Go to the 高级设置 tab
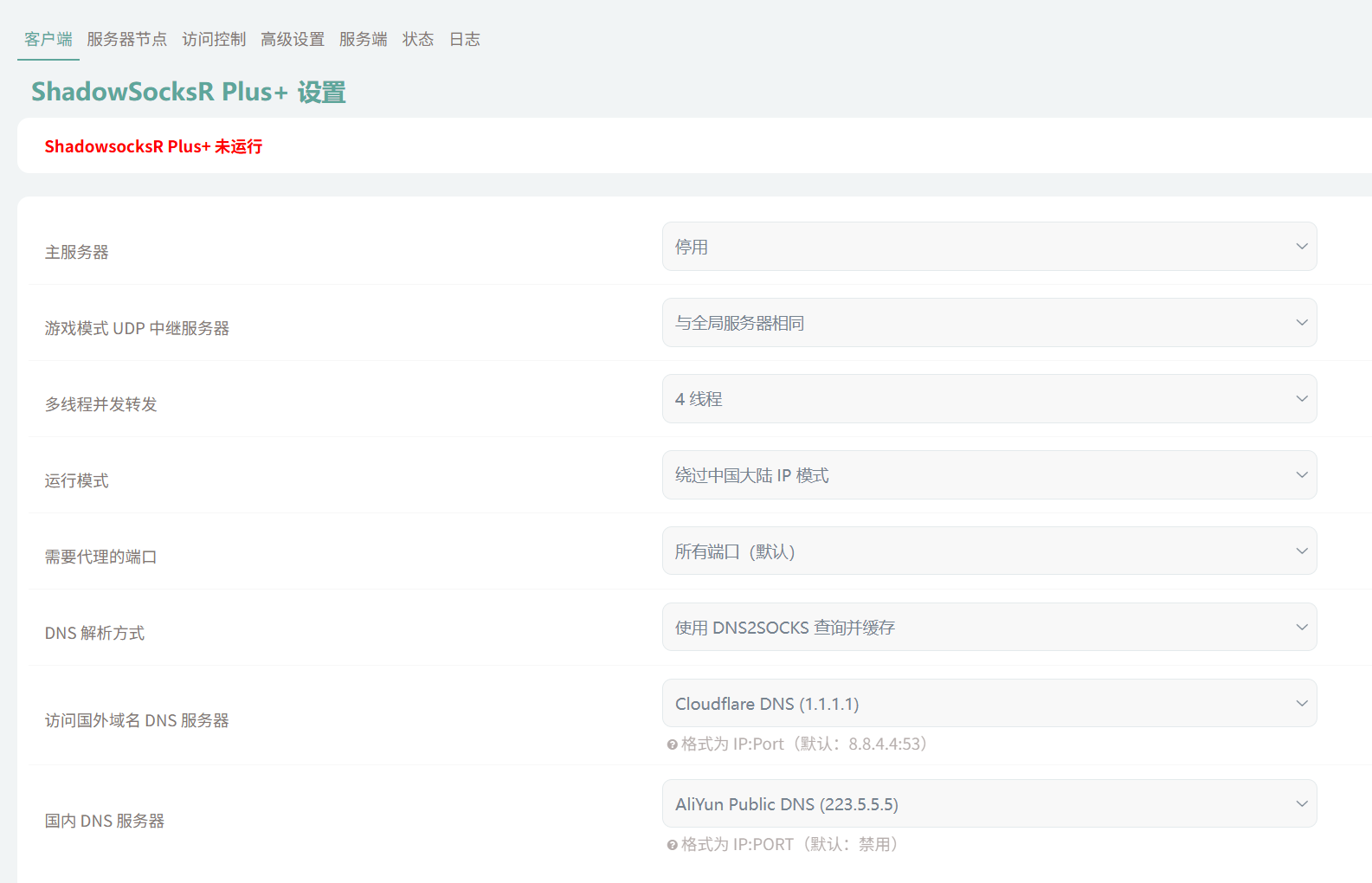The image size is (1372, 883). [x=293, y=39]
